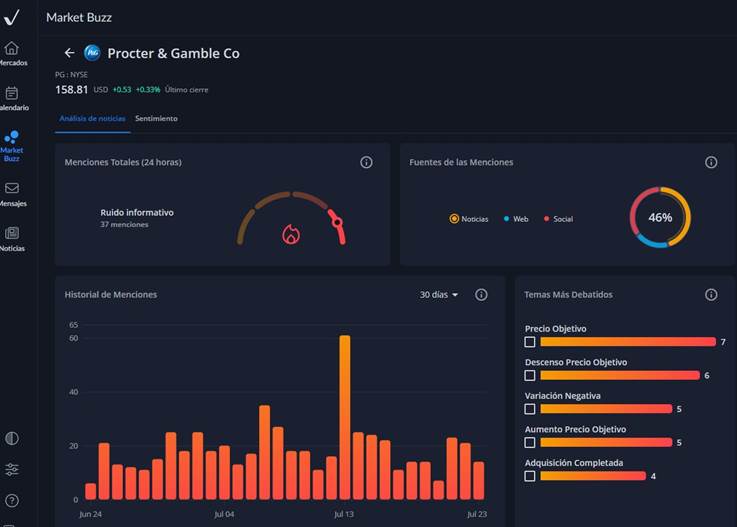Click the Último cierre label

click(187, 89)
